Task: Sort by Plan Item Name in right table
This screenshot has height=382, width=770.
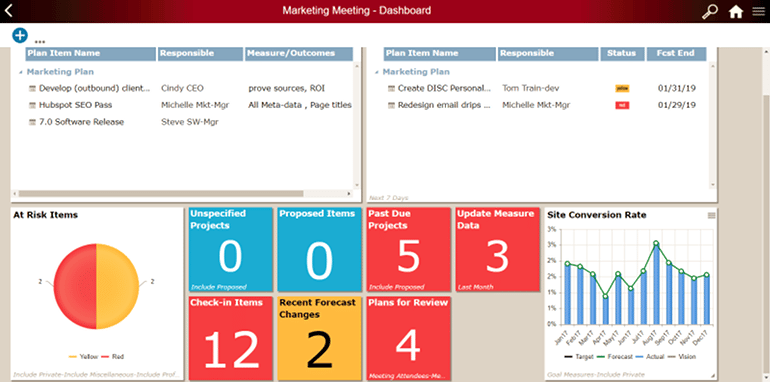Action: click(x=440, y=54)
